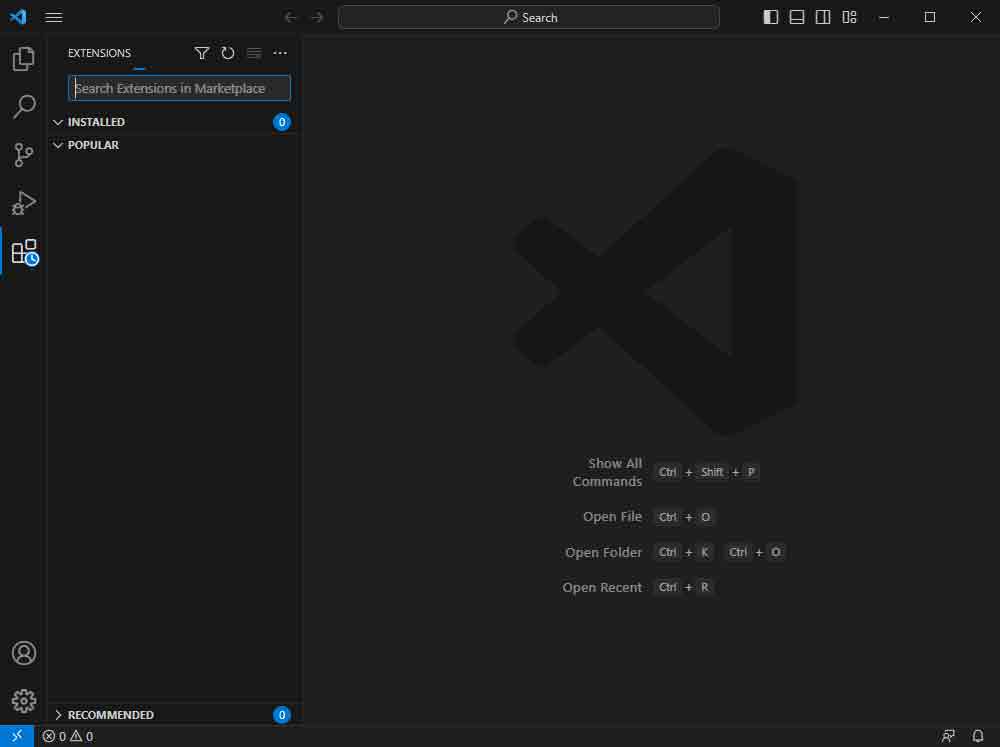This screenshot has height=747, width=1000.
Task: Toggle the bottom panel
Action: coord(797,17)
